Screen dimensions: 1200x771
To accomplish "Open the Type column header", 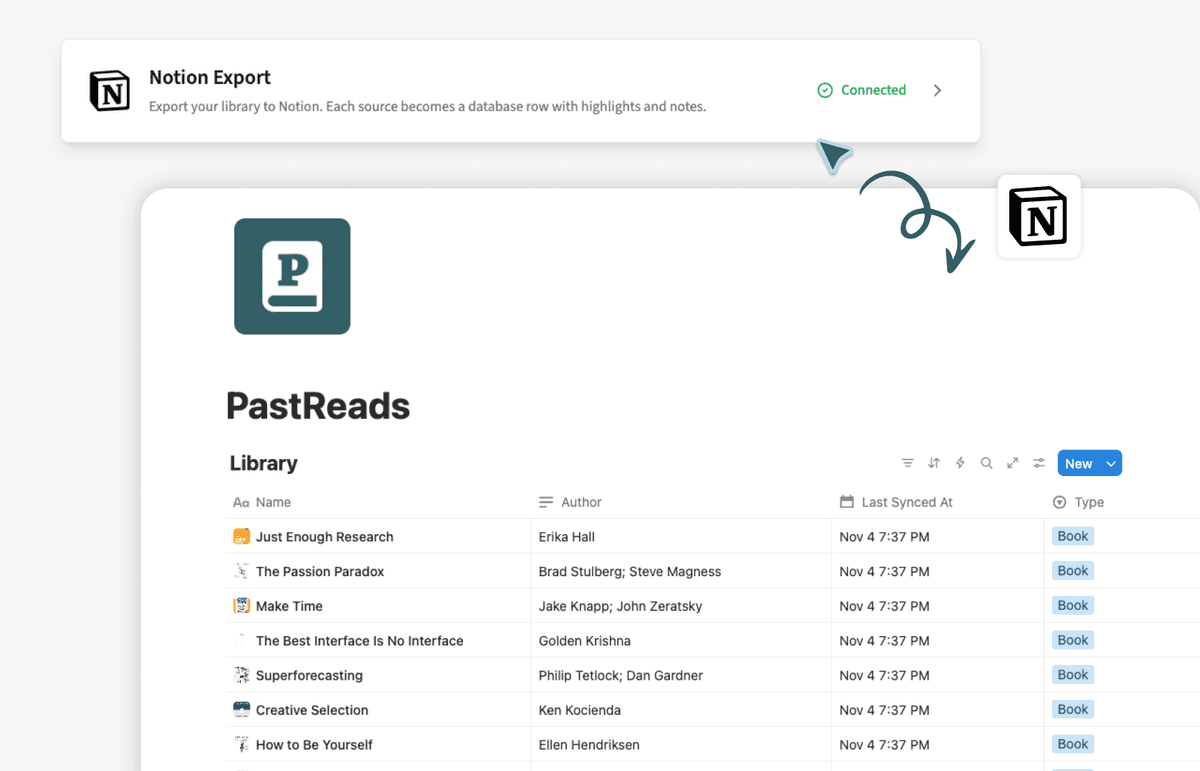I will click(x=1088, y=502).
